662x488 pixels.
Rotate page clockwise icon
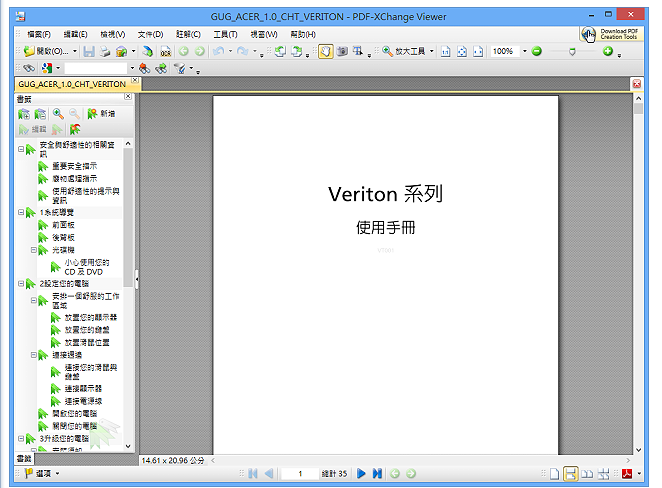(297, 52)
